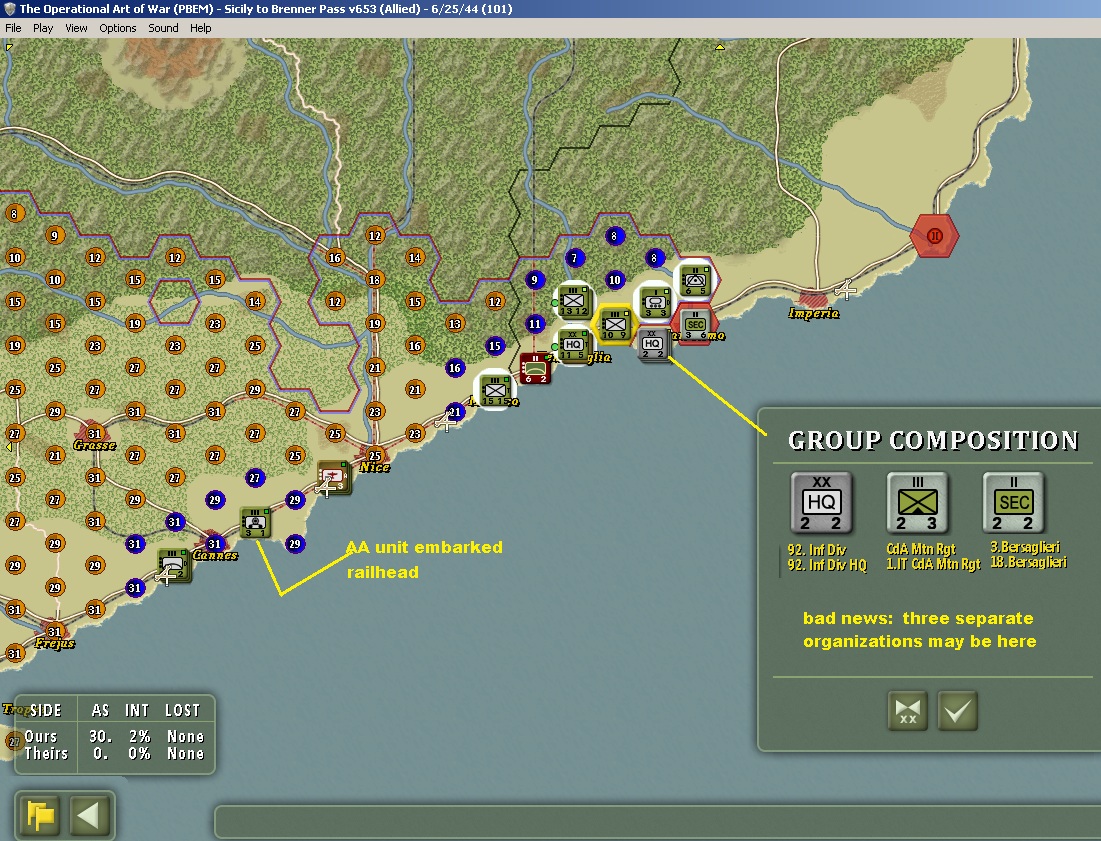The image size is (1101, 841).
Task: Click the back arrow button
Action: click(90, 816)
